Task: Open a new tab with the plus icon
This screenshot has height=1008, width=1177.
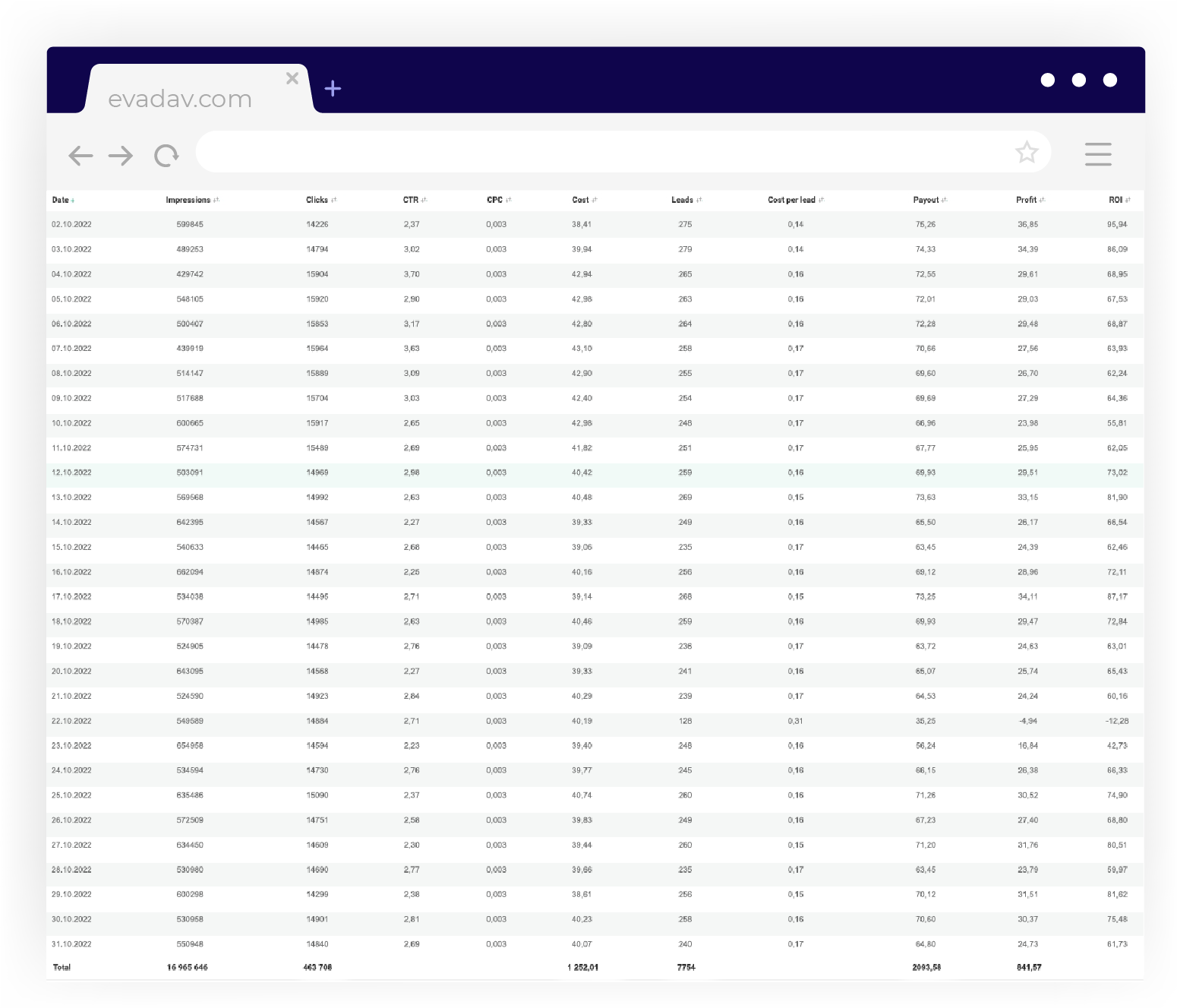Action: pos(333,89)
